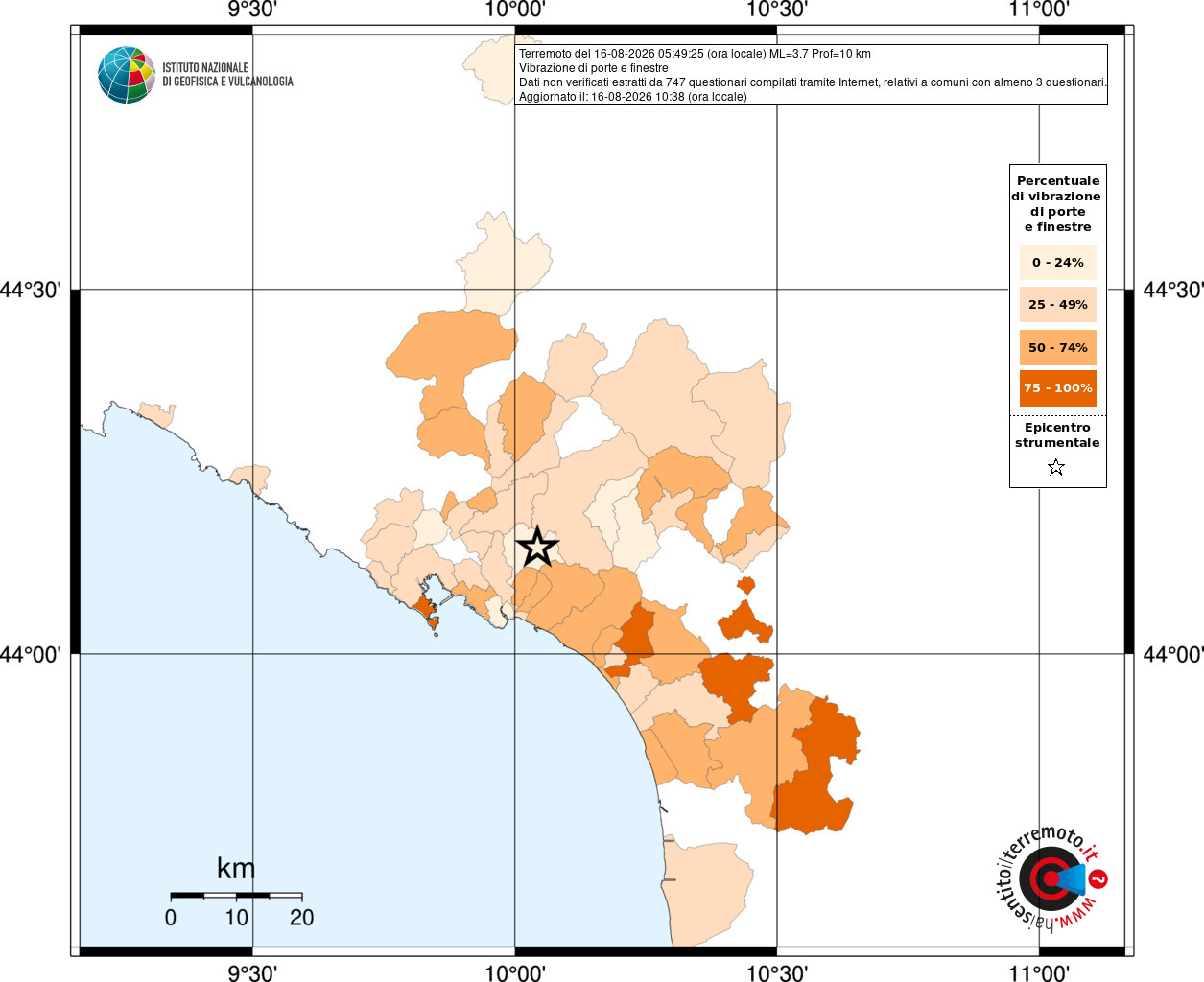Click the 'Terremoto del 16-08-2026 05:49:25' line
1204x982 pixels.
coord(695,54)
